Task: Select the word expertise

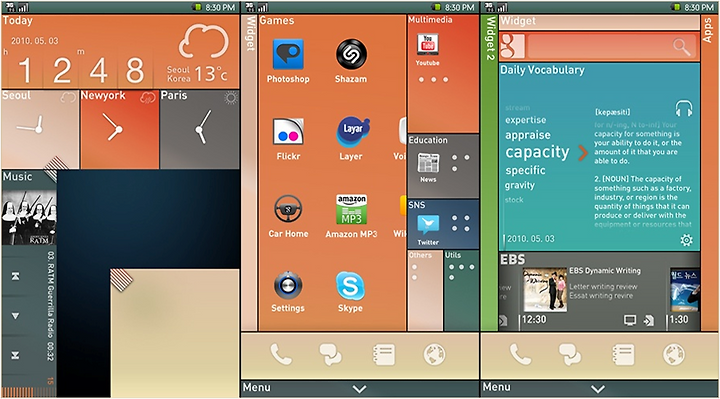Action: tap(526, 120)
